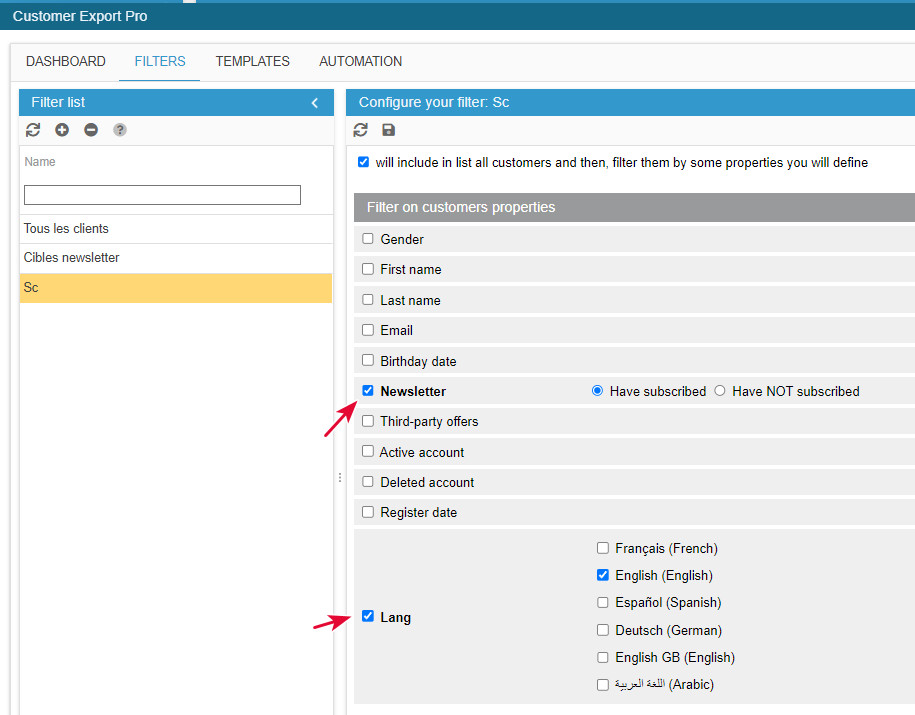Screen dimensions: 915x715
Task: Refresh the filter configuration panel
Action: point(360,129)
